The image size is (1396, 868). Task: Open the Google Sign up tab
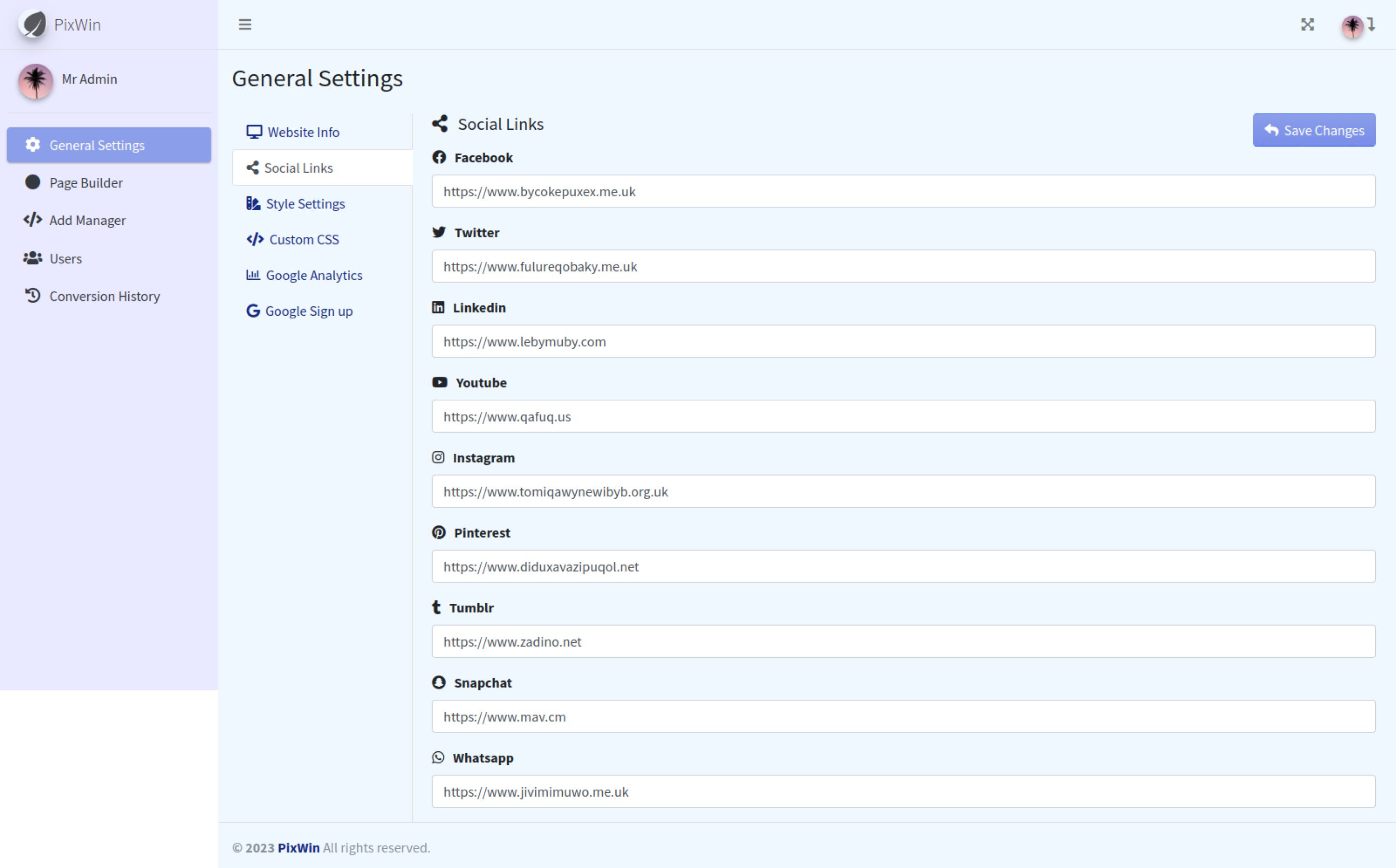click(x=308, y=311)
